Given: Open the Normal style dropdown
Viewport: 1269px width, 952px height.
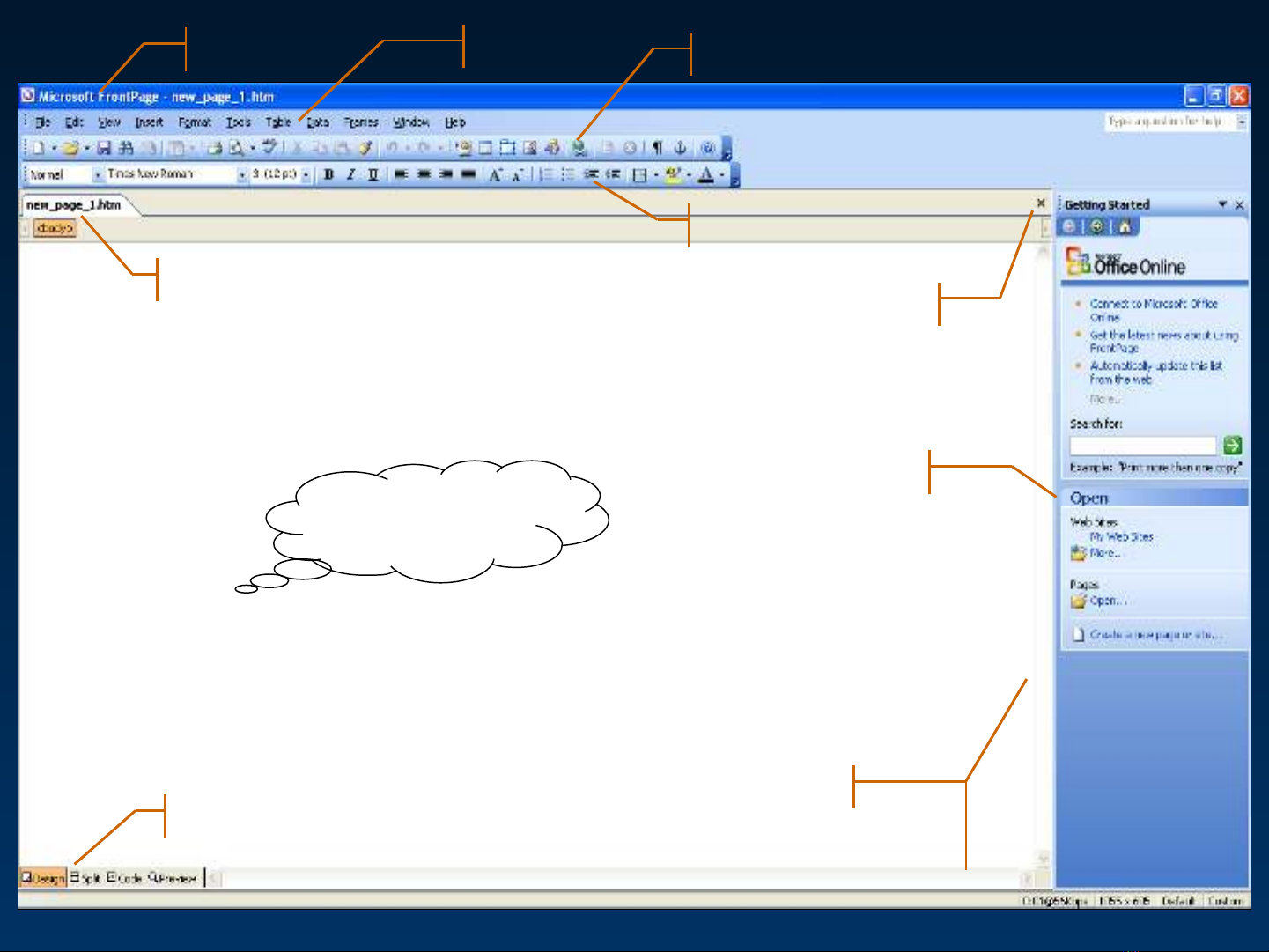Looking at the screenshot, I should coord(97,174).
